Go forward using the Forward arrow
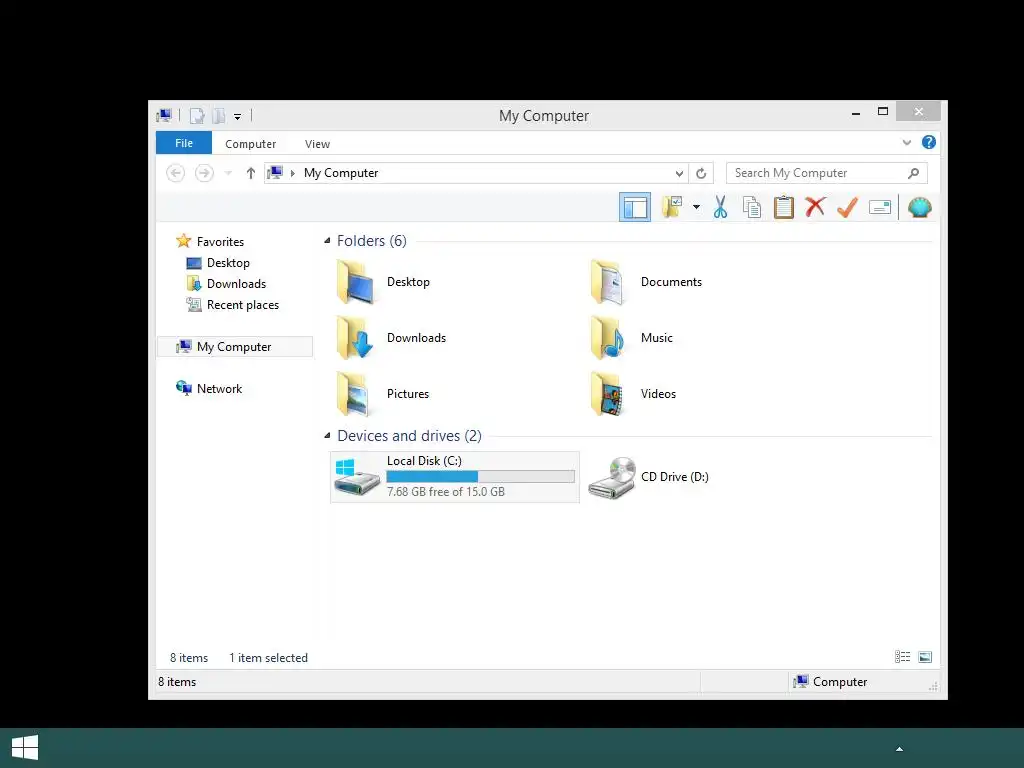 pos(204,173)
